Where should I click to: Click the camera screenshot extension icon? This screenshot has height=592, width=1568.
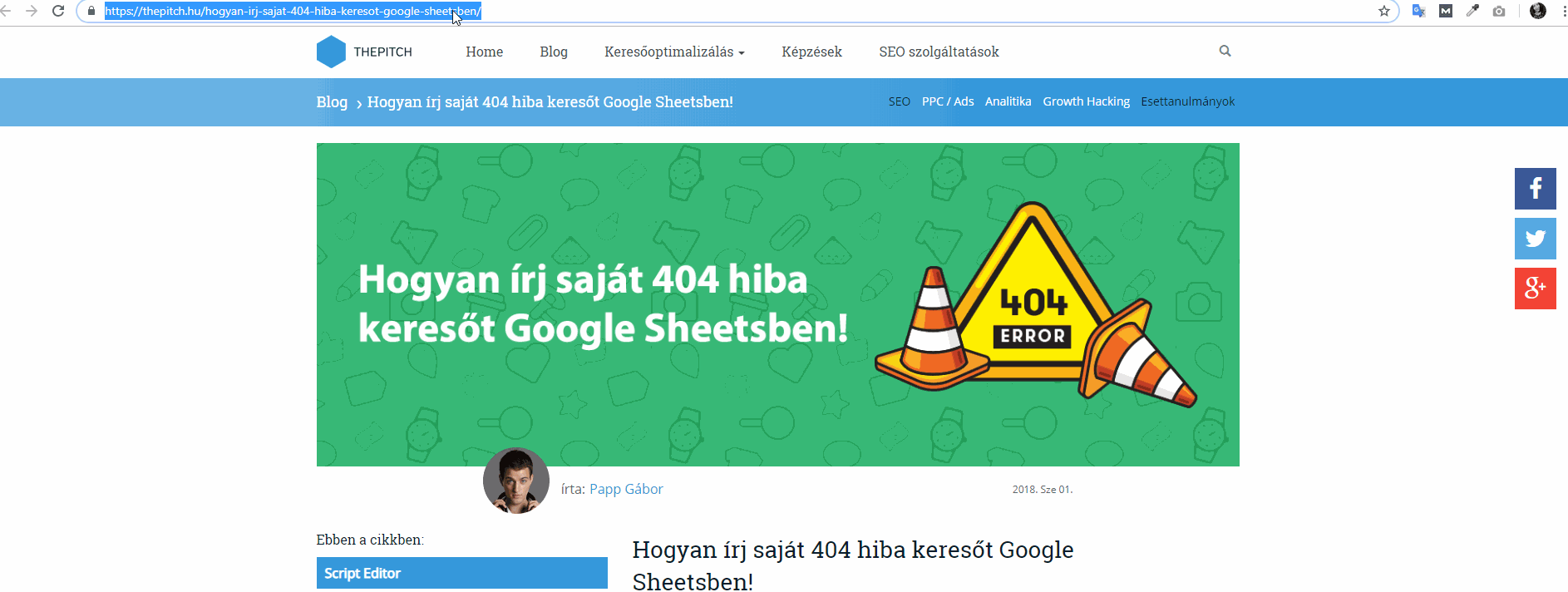click(1499, 11)
